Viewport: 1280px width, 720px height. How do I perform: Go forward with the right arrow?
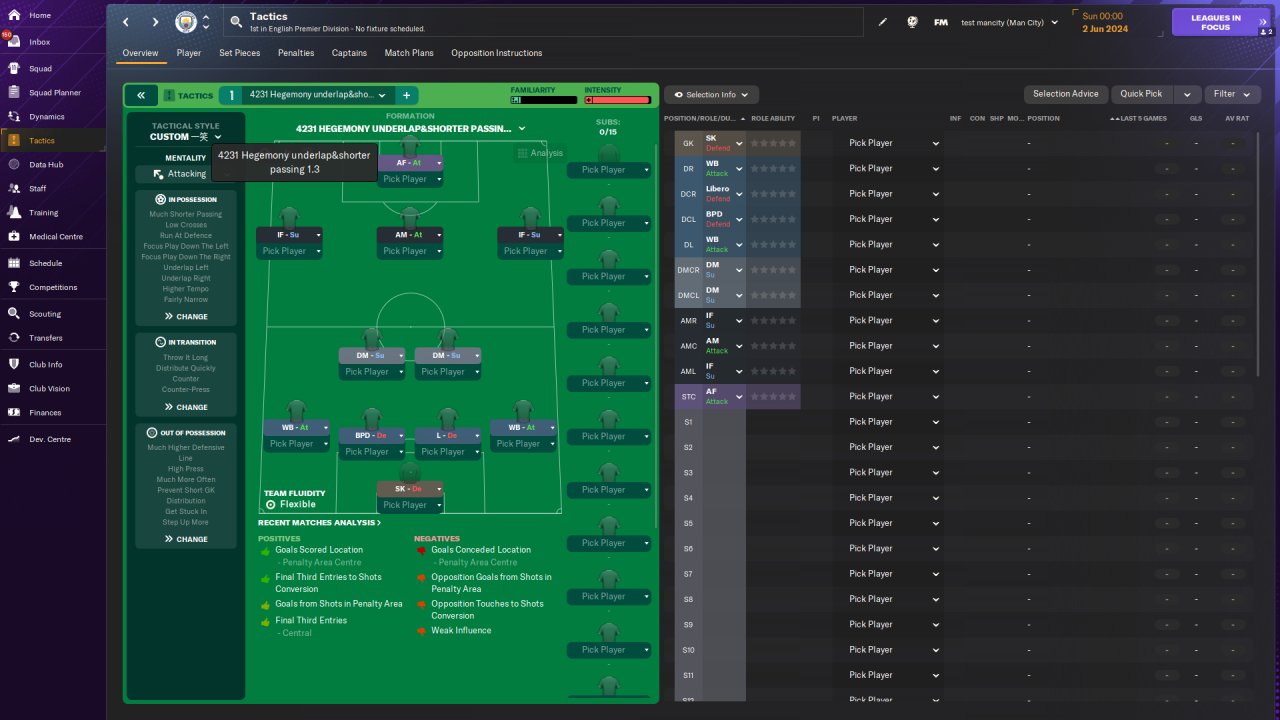(x=155, y=21)
